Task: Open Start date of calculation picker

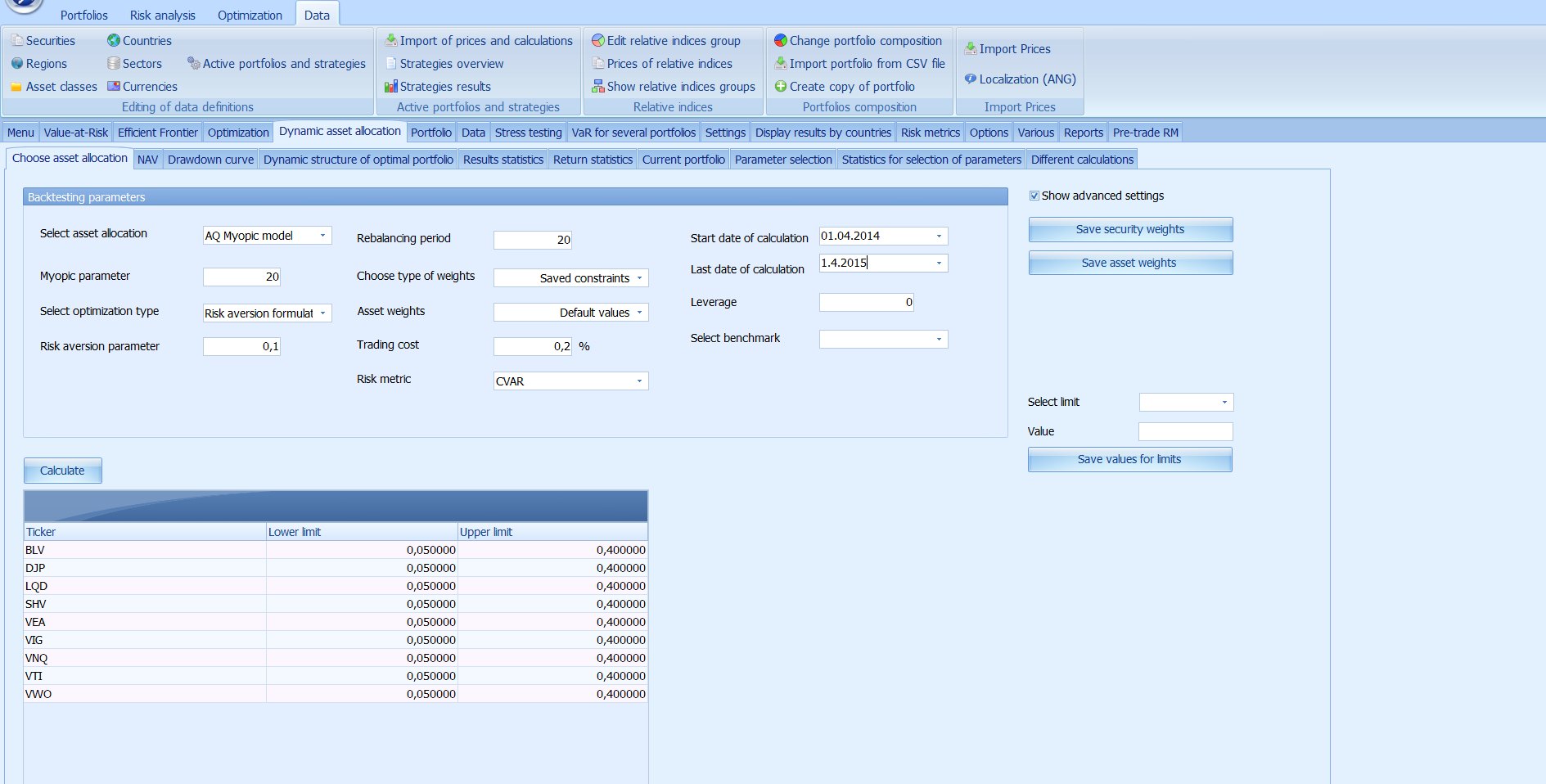Action: tap(939, 236)
